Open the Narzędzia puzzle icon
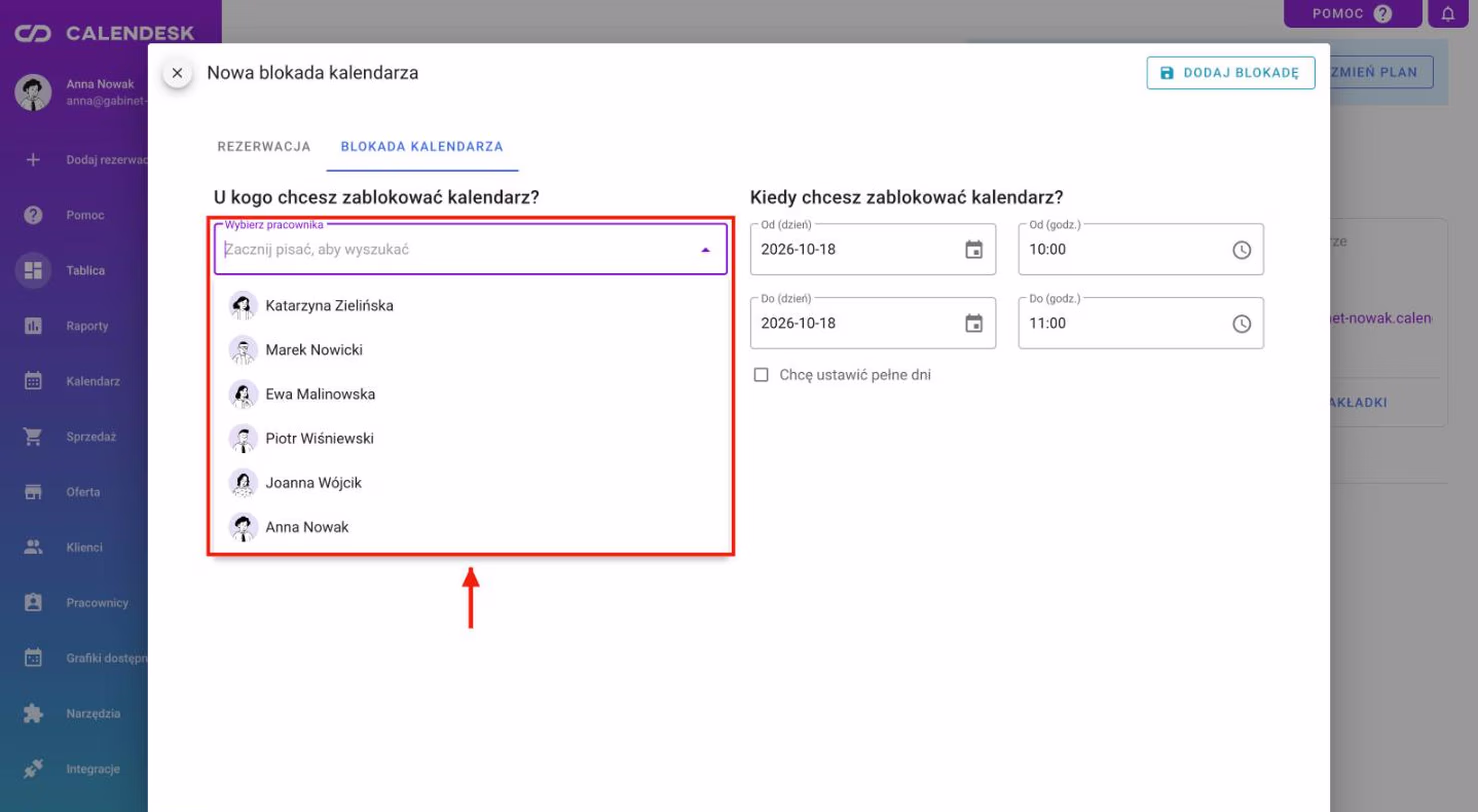This screenshot has height=812, width=1478. point(33,714)
